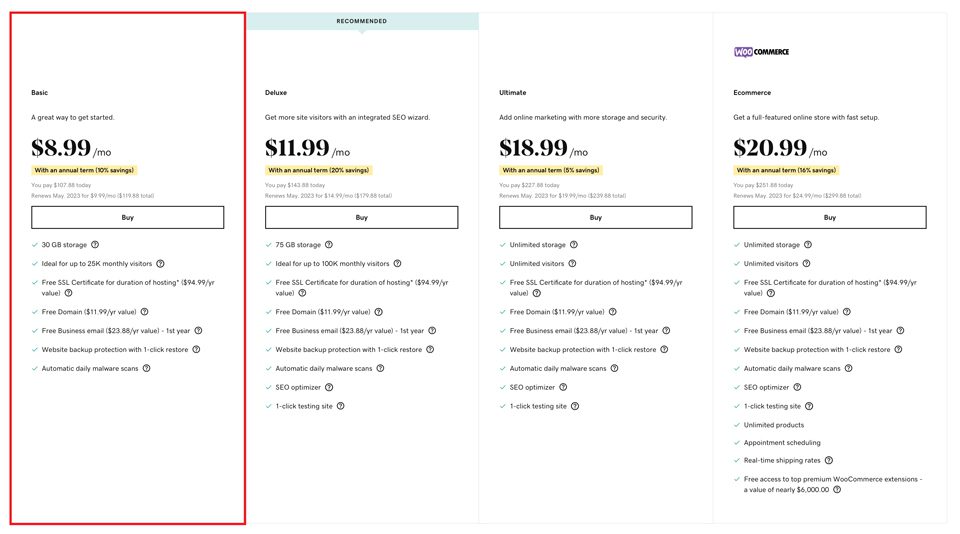This screenshot has width=960, height=534.
Task: Show info for Deluxe SEO optimizer
Action: (329, 388)
